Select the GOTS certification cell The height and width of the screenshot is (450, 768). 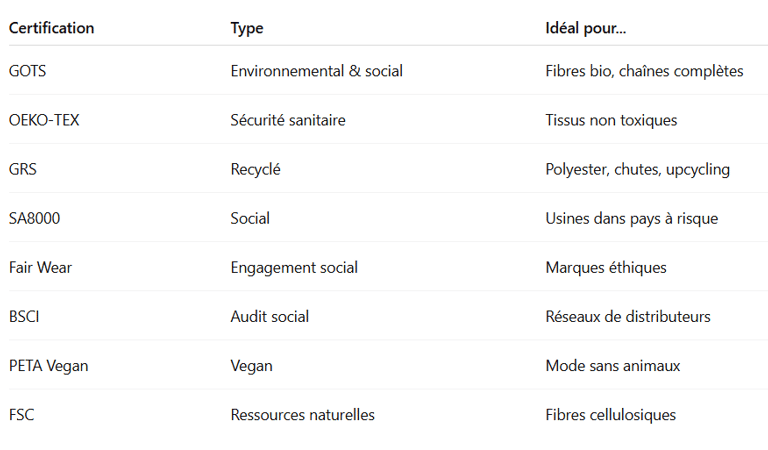(28, 71)
